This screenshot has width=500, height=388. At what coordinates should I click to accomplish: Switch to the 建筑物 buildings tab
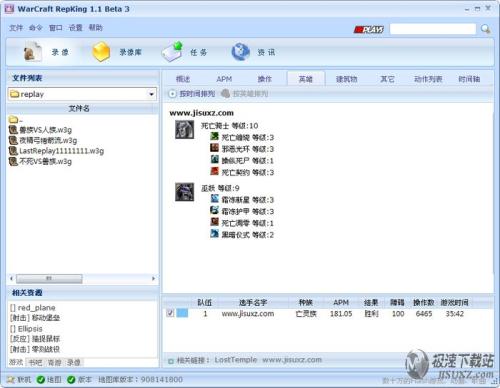pos(347,79)
